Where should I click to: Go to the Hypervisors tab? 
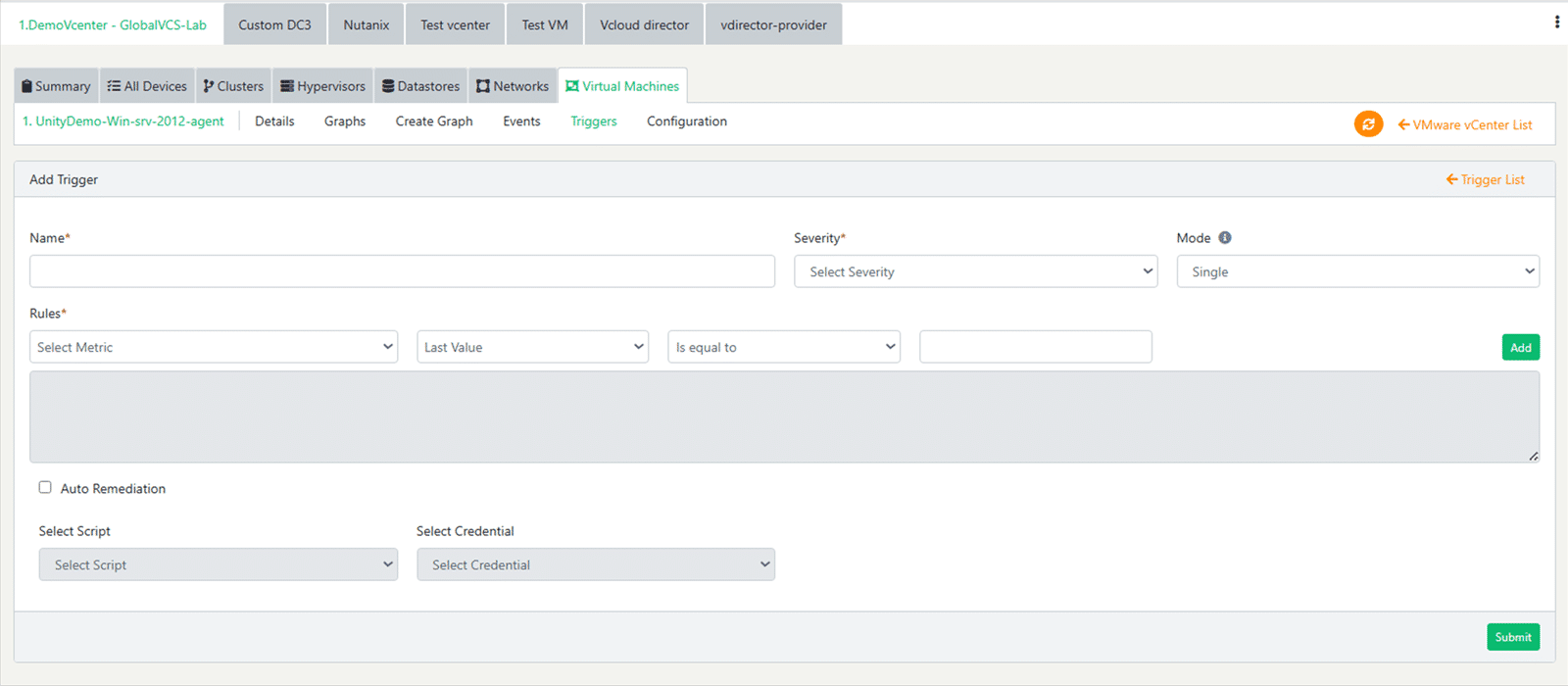[x=322, y=86]
